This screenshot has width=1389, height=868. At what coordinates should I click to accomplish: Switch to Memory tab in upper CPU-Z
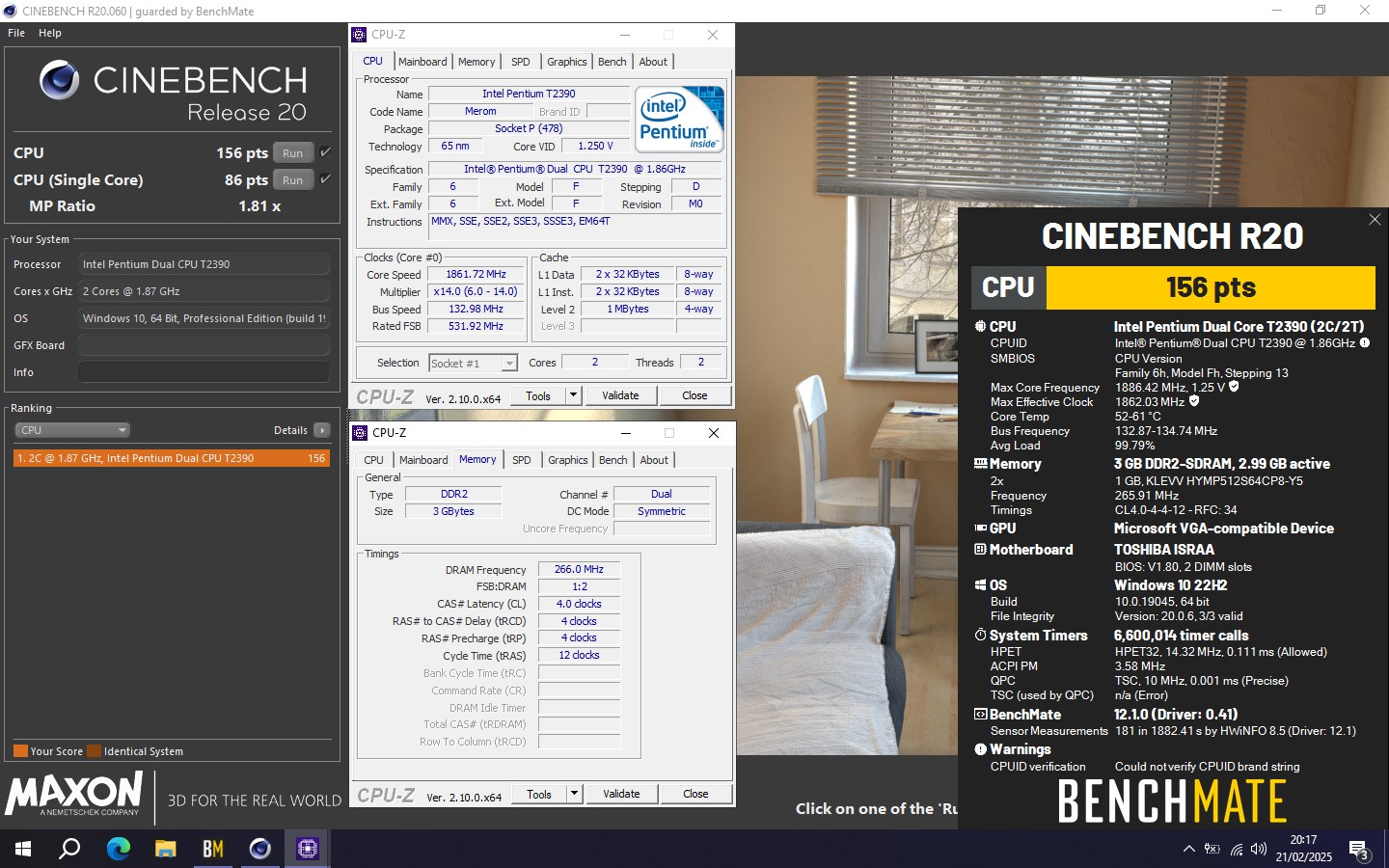pyautogui.click(x=477, y=62)
